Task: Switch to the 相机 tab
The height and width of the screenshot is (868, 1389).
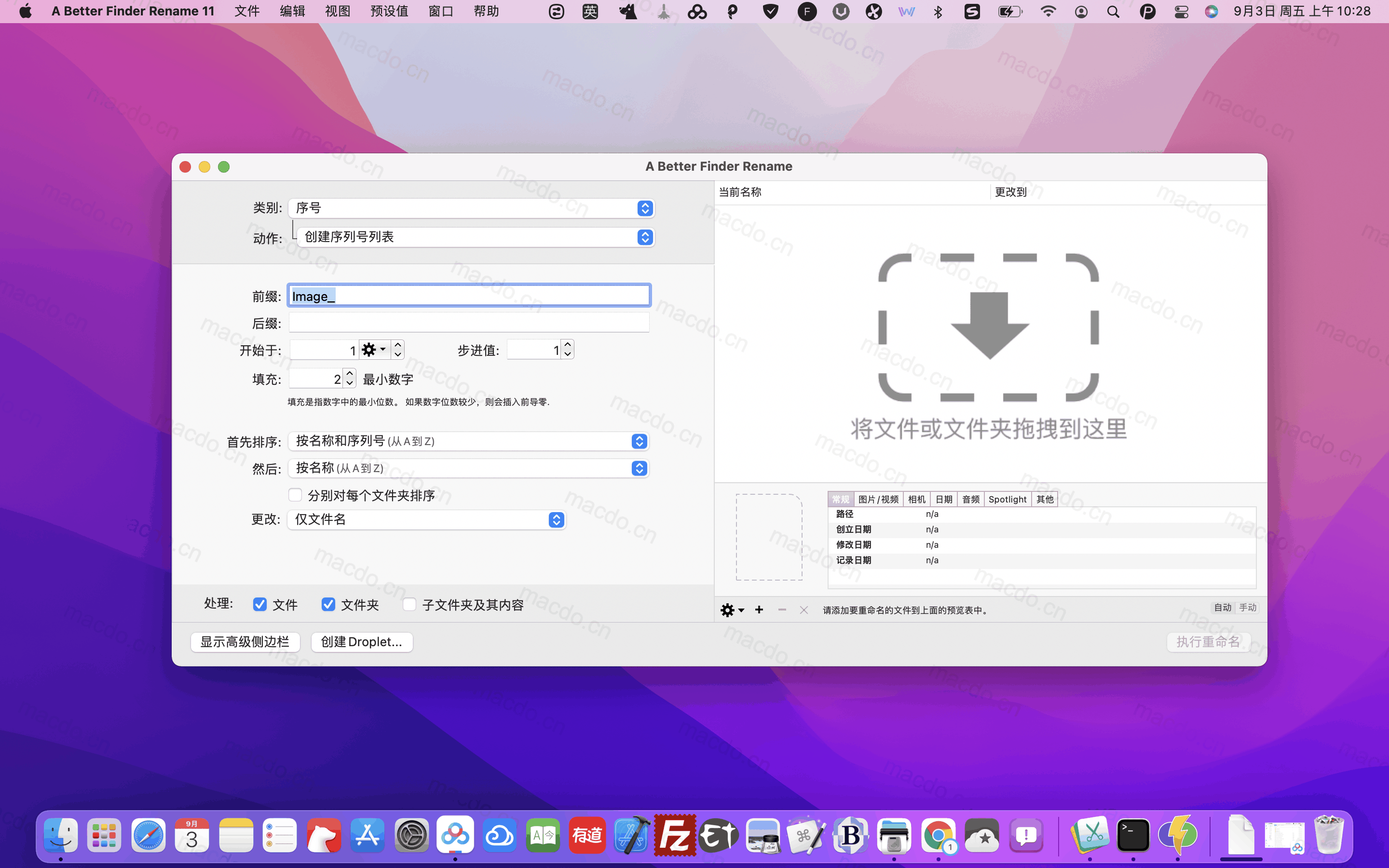Action: [917, 499]
